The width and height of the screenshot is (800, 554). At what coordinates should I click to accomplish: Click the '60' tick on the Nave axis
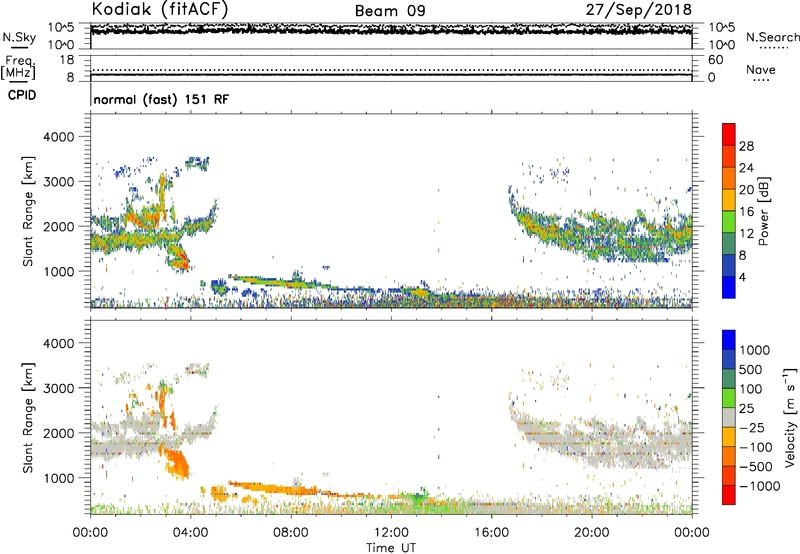click(x=716, y=60)
